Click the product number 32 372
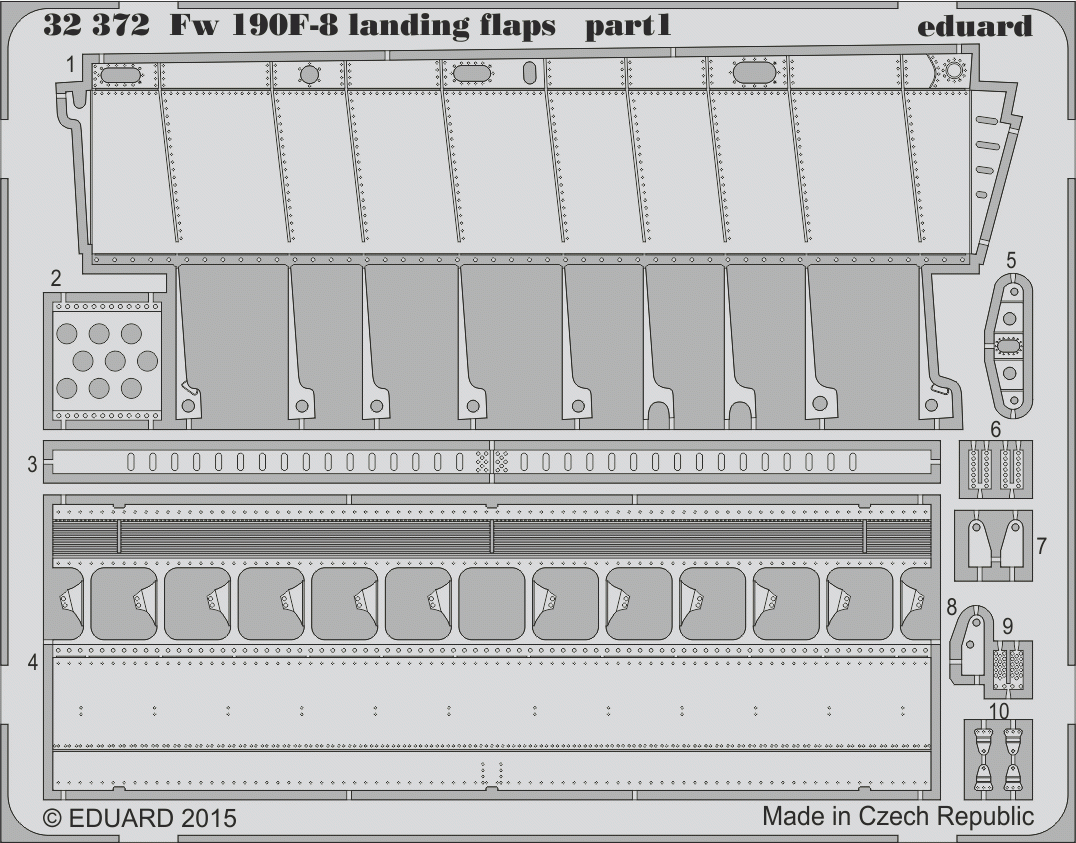 96,25
